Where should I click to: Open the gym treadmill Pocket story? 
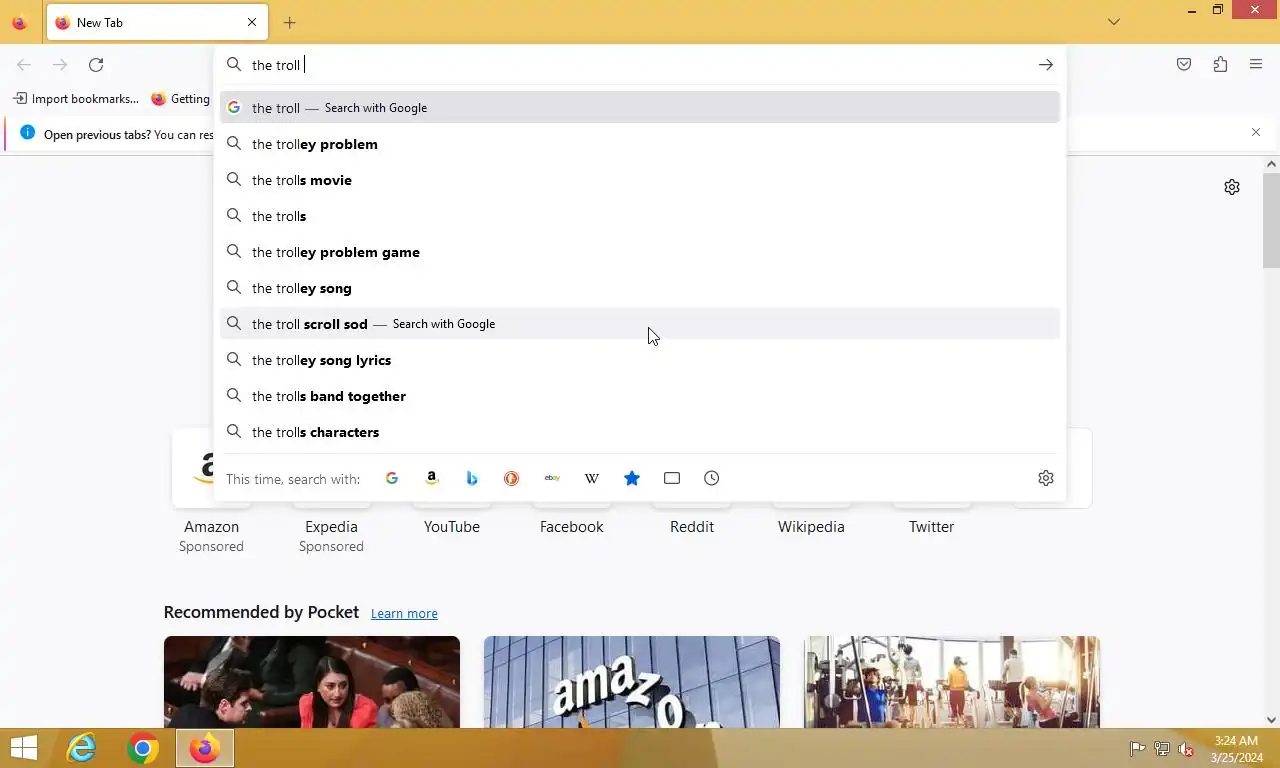coord(952,682)
